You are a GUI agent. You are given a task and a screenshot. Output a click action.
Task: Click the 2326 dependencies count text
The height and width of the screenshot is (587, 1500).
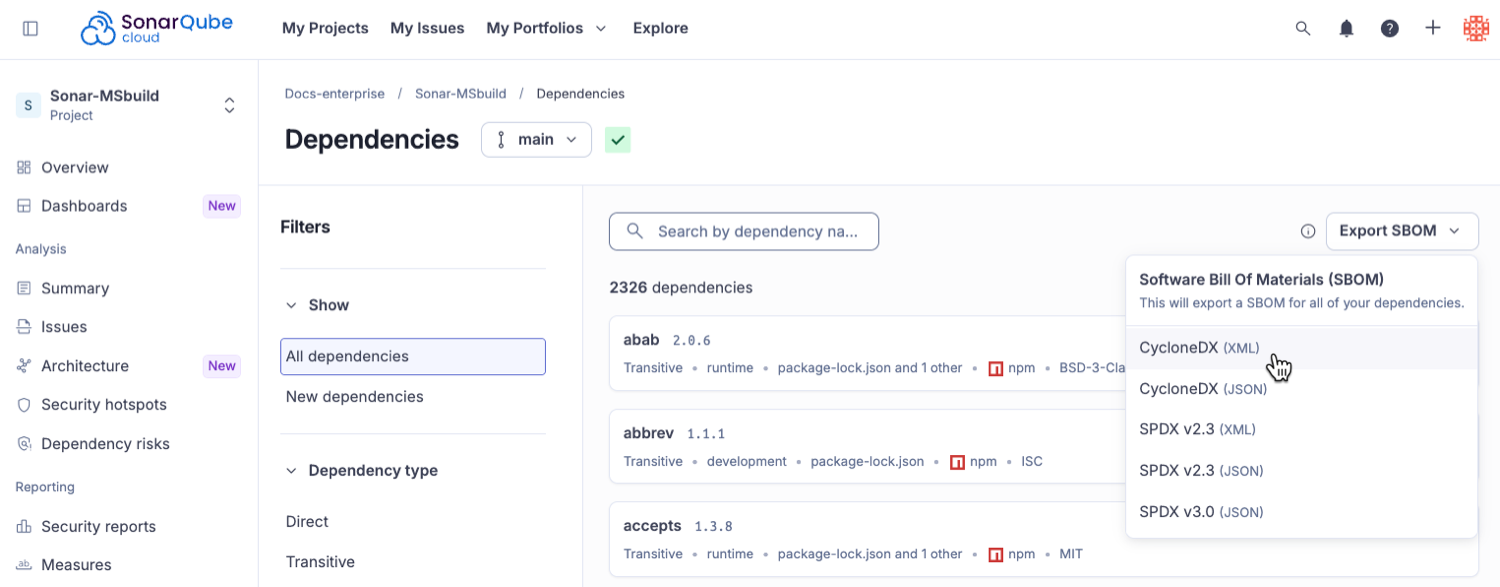pyautogui.click(x=681, y=288)
